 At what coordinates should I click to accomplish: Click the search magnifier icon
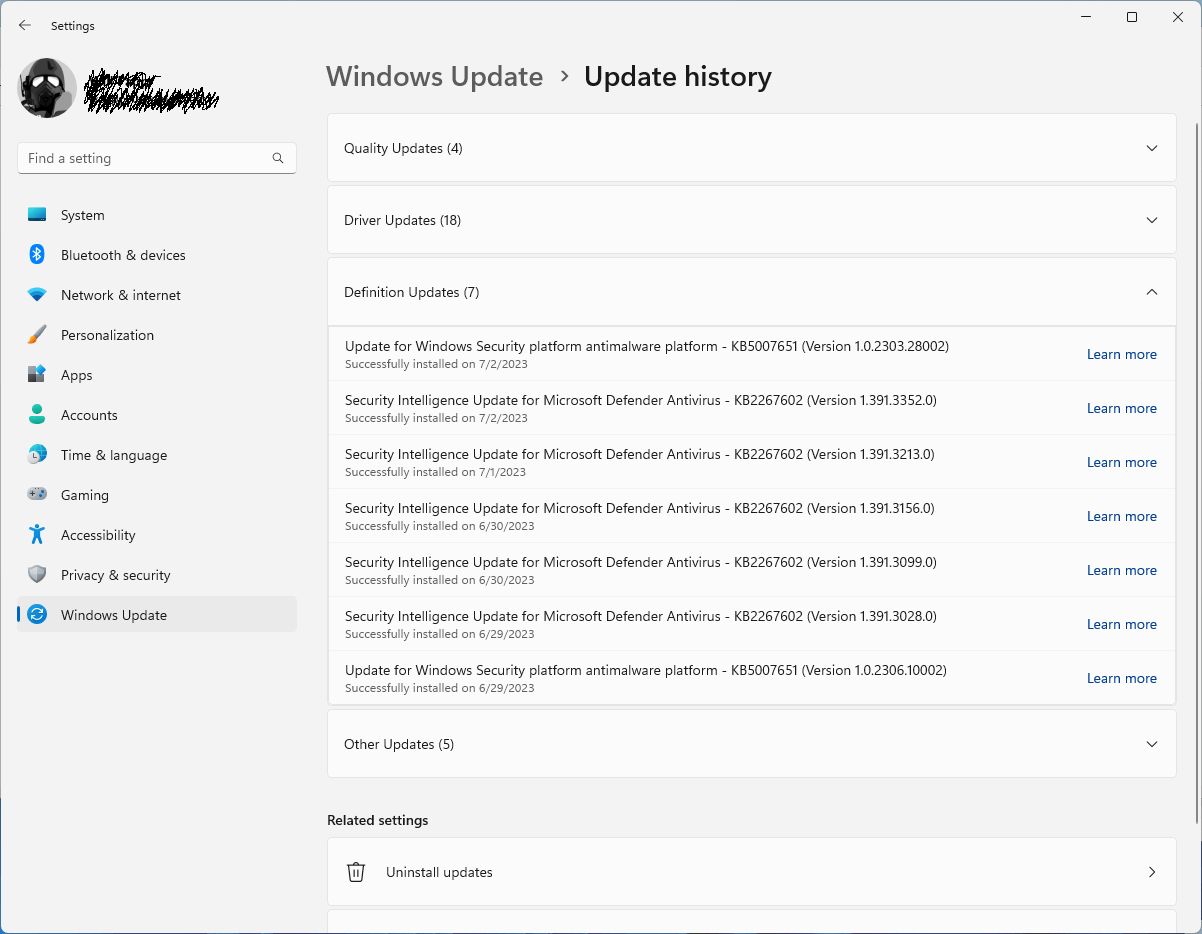(278, 158)
